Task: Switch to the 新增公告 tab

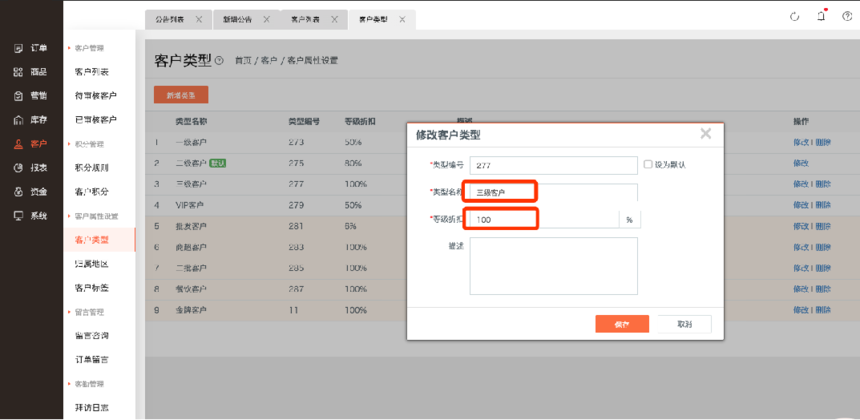Action: 237,19
